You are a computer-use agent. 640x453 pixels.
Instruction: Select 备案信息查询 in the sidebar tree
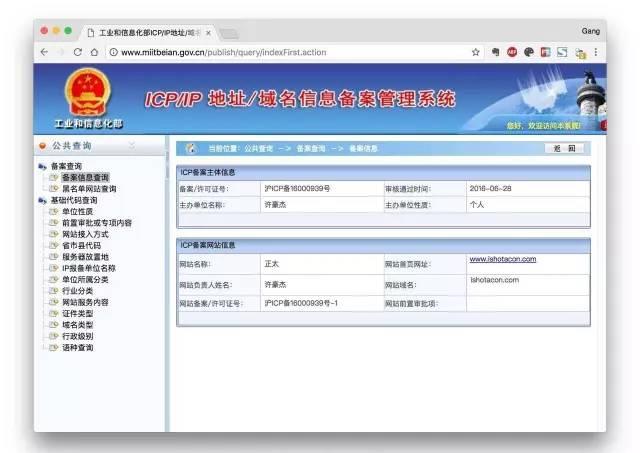85,177
